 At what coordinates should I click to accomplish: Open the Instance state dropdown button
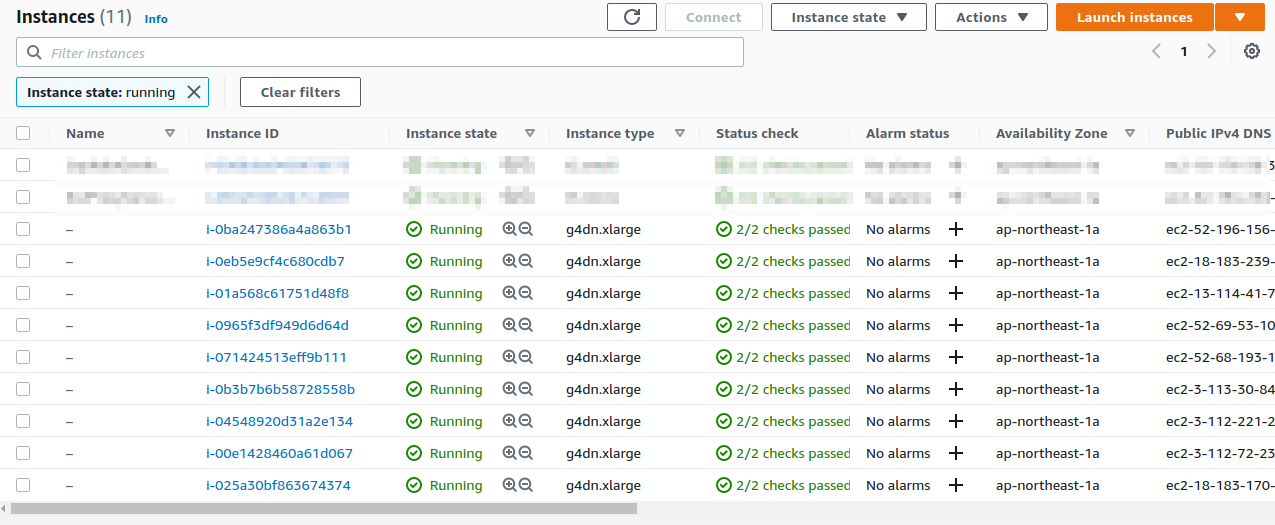pos(849,17)
